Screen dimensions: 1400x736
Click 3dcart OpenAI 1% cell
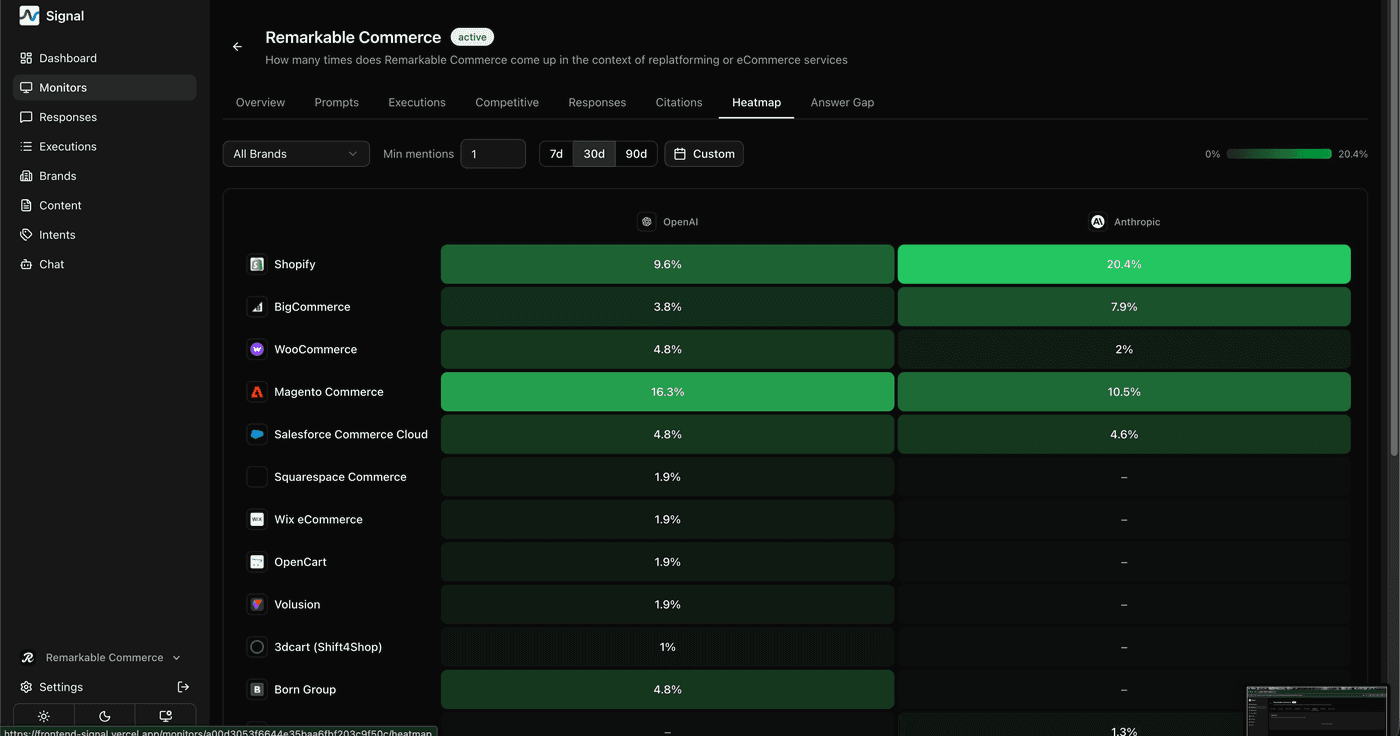tap(667, 647)
